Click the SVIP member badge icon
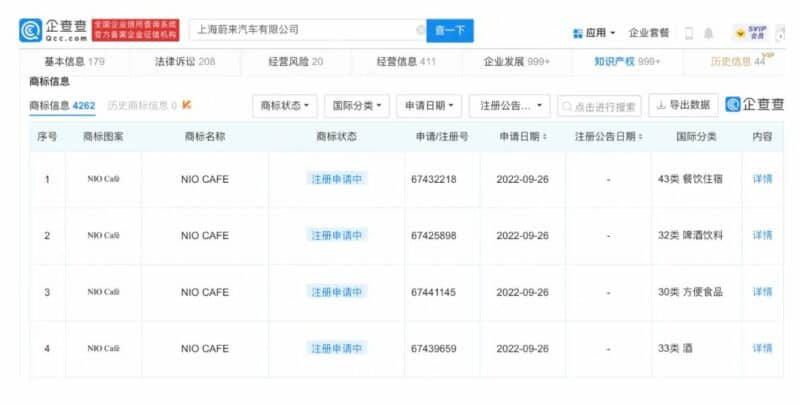The height and width of the screenshot is (405, 800). [752, 33]
